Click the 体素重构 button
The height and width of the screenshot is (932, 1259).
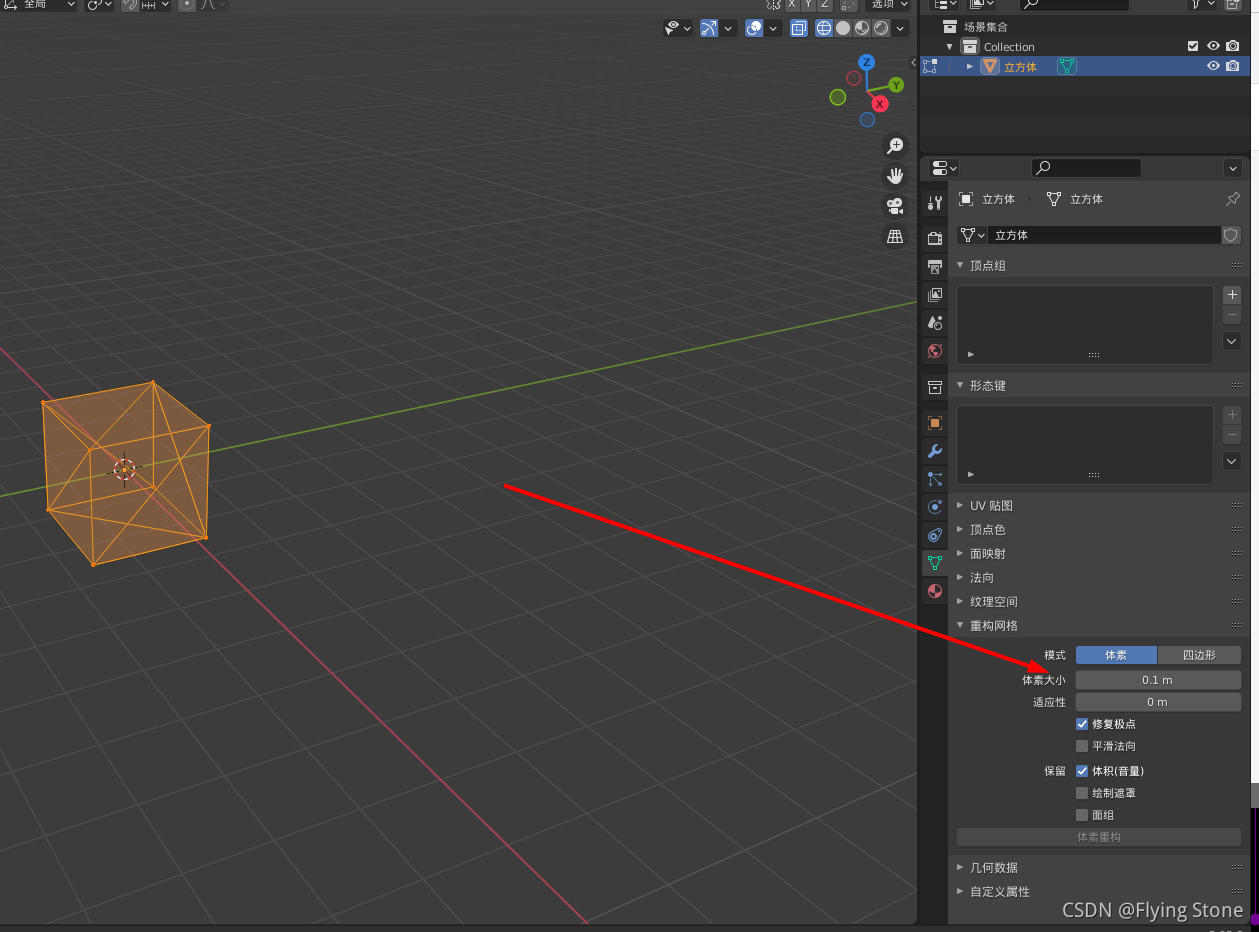(1099, 837)
